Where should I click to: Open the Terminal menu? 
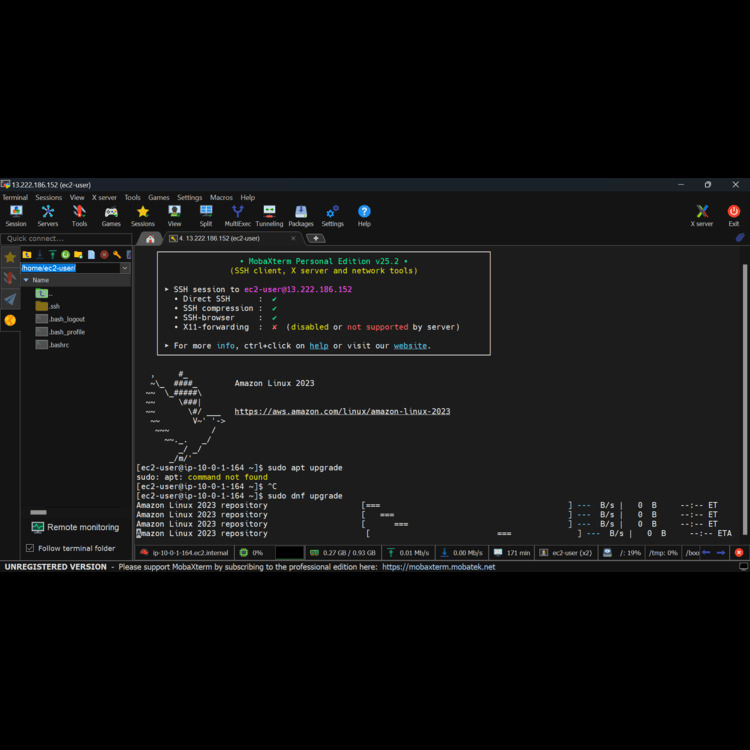click(15, 198)
